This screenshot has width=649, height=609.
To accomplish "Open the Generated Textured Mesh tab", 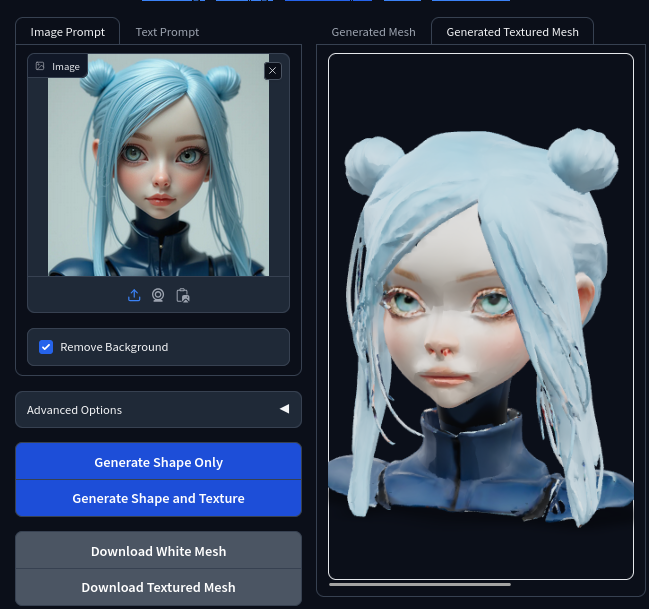I will (512, 32).
